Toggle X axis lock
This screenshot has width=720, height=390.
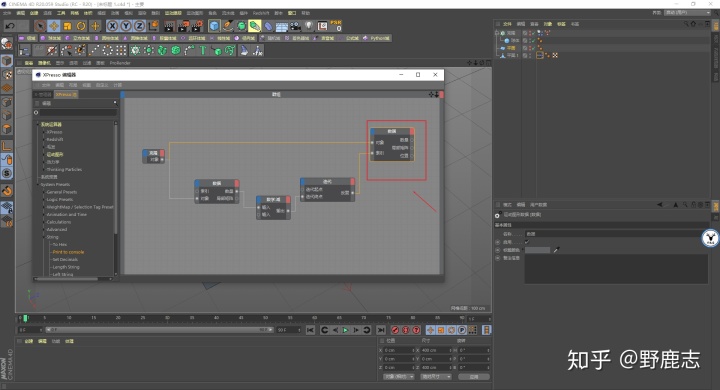point(112,26)
